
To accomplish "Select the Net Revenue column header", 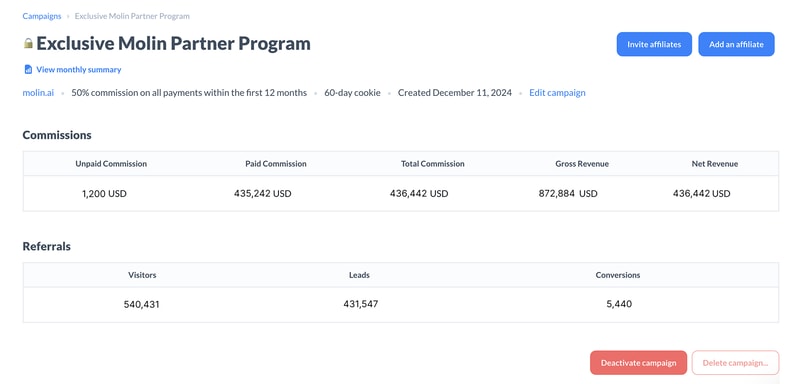I will [x=715, y=164].
